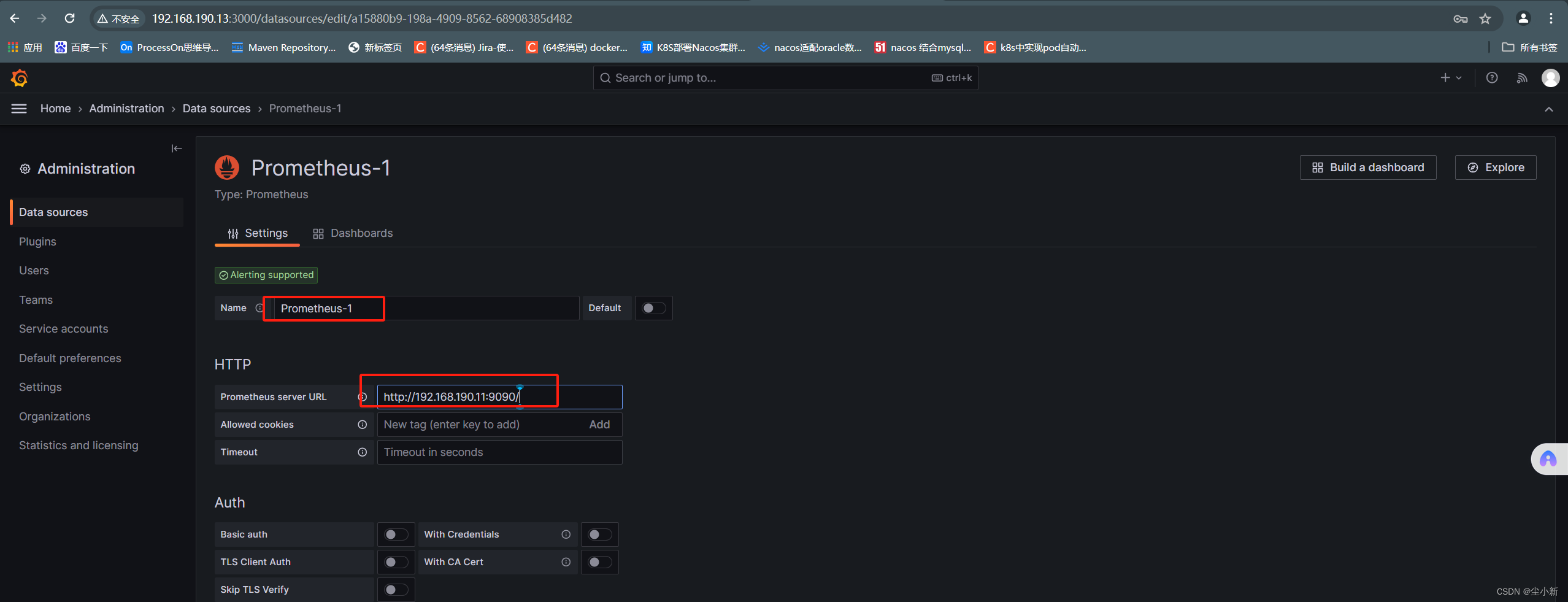
Task: Select the Settings tab
Action: click(257, 233)
